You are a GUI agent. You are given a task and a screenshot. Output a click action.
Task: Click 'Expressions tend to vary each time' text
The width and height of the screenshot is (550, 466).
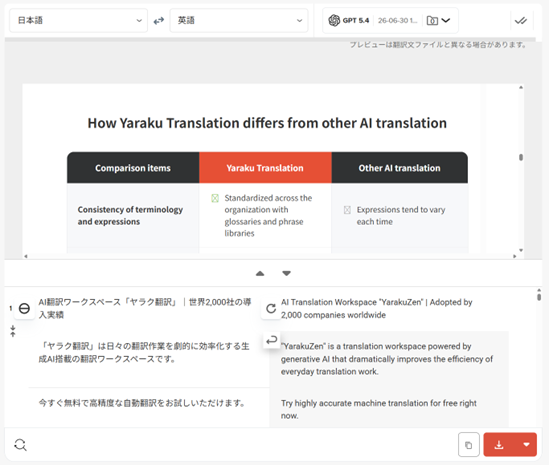pos(401,216)
